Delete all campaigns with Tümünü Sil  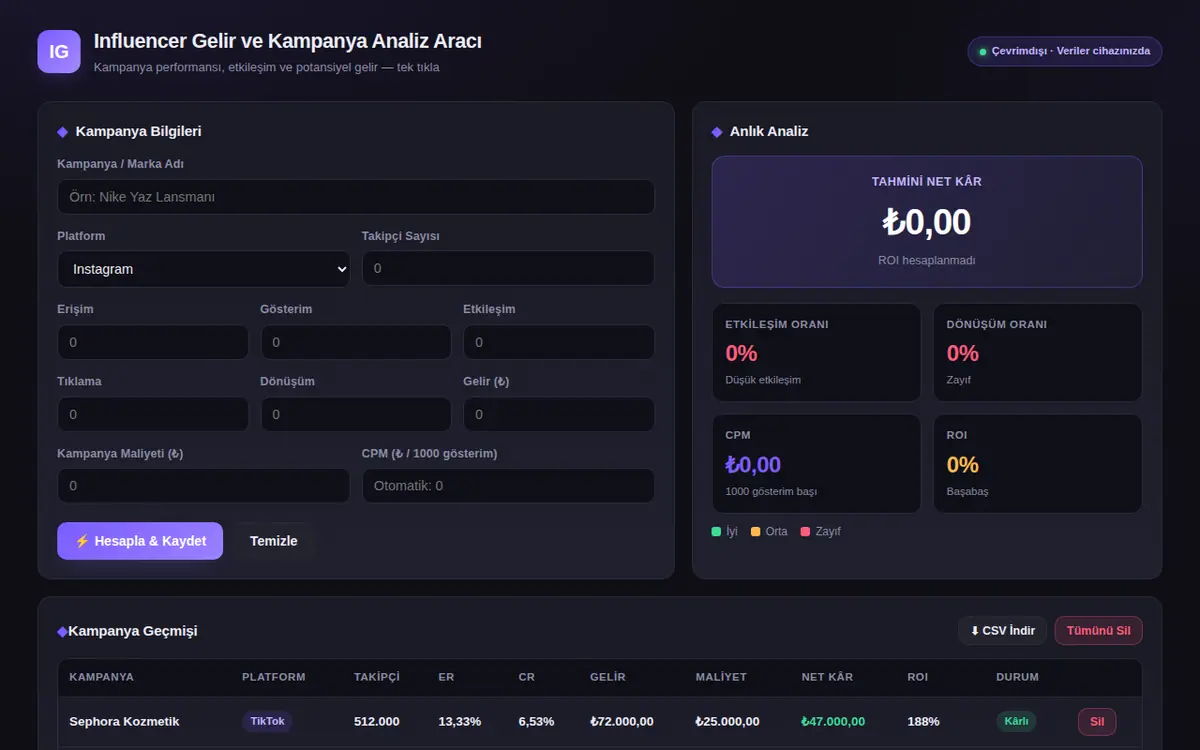click(1098, 631)
